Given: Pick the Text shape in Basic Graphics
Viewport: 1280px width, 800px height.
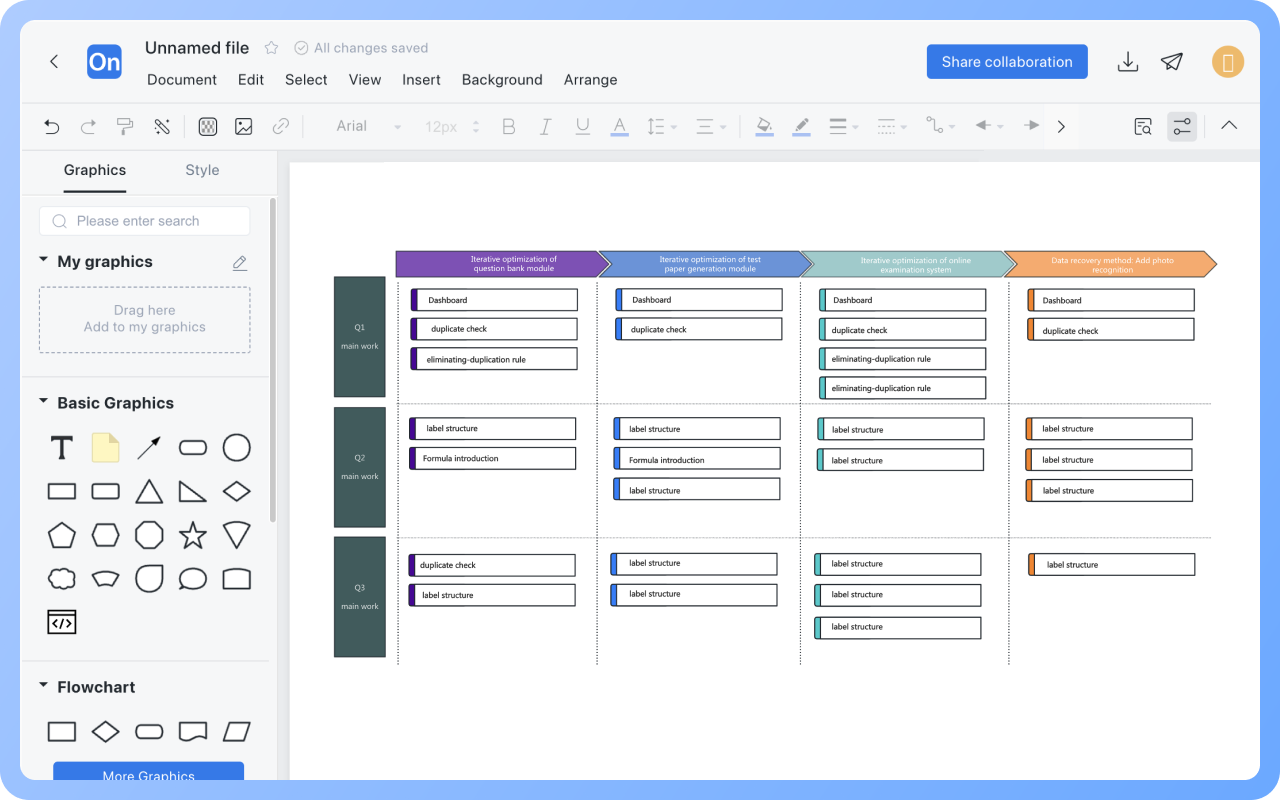Looking at the screenshot, I should (x=62, y=448).
